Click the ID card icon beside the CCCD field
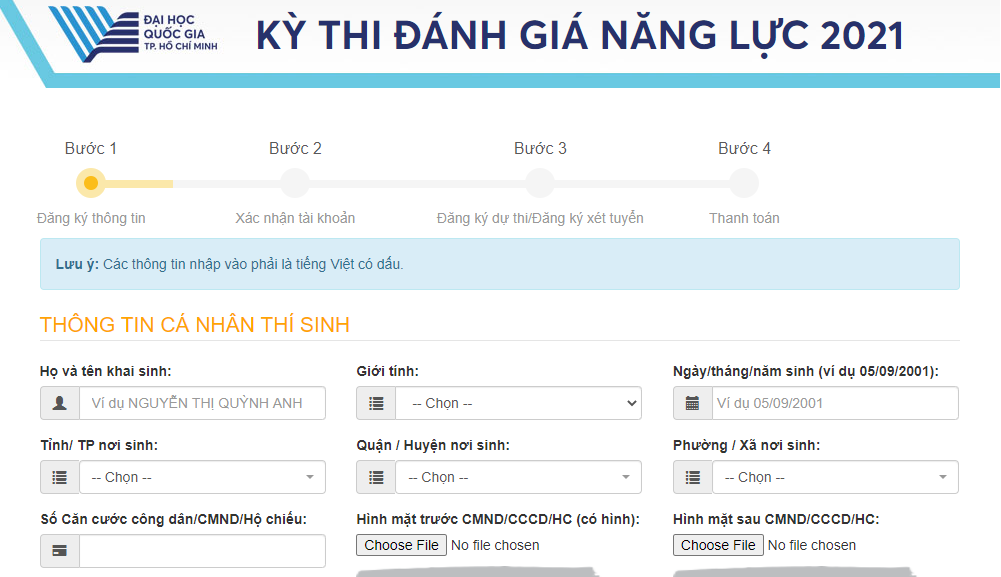The width and height of the screenshot is (1001, 577). [x=59, y=551]
